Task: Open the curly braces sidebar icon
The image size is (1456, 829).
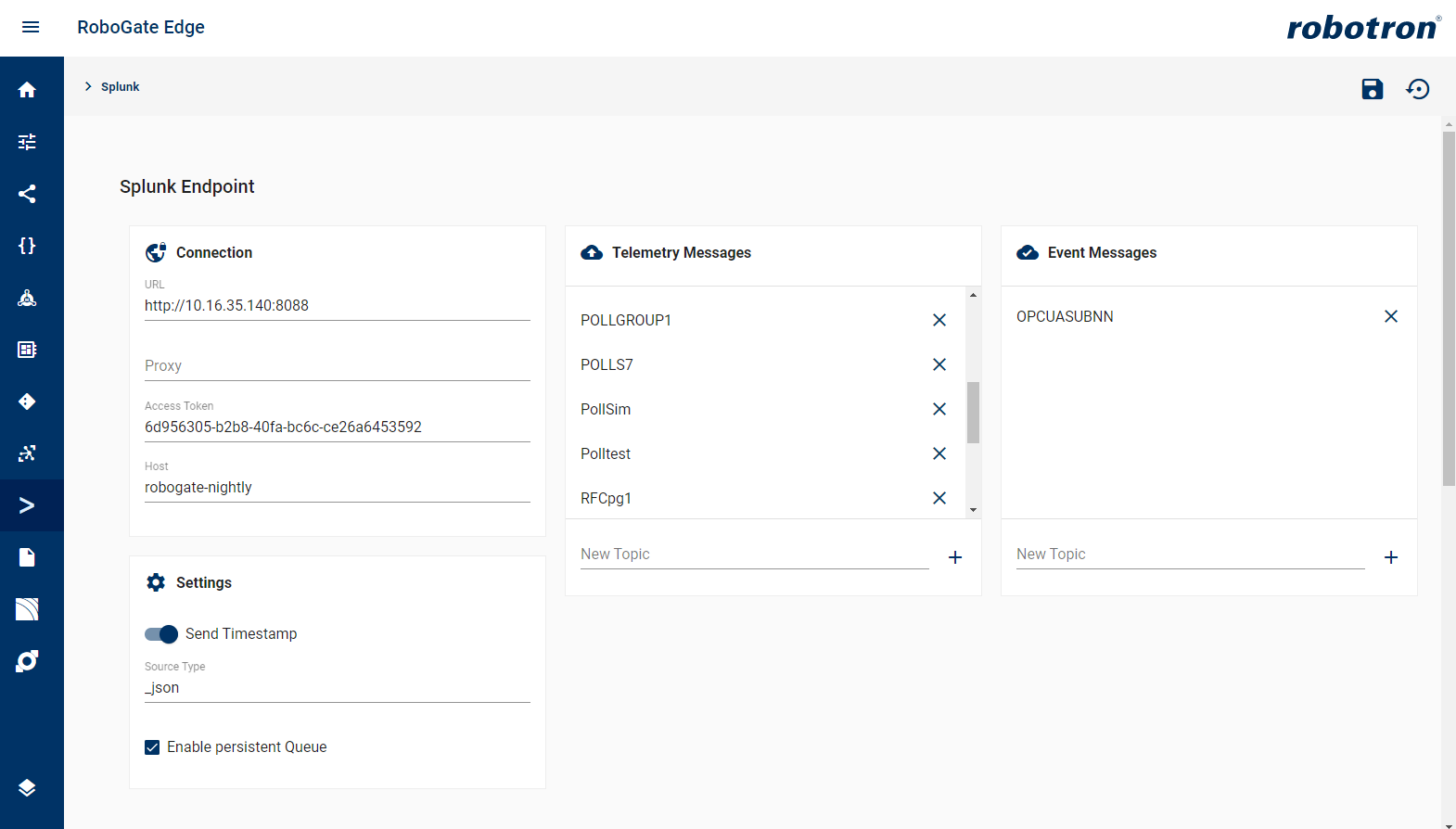Action: click(x=27, y=246)
